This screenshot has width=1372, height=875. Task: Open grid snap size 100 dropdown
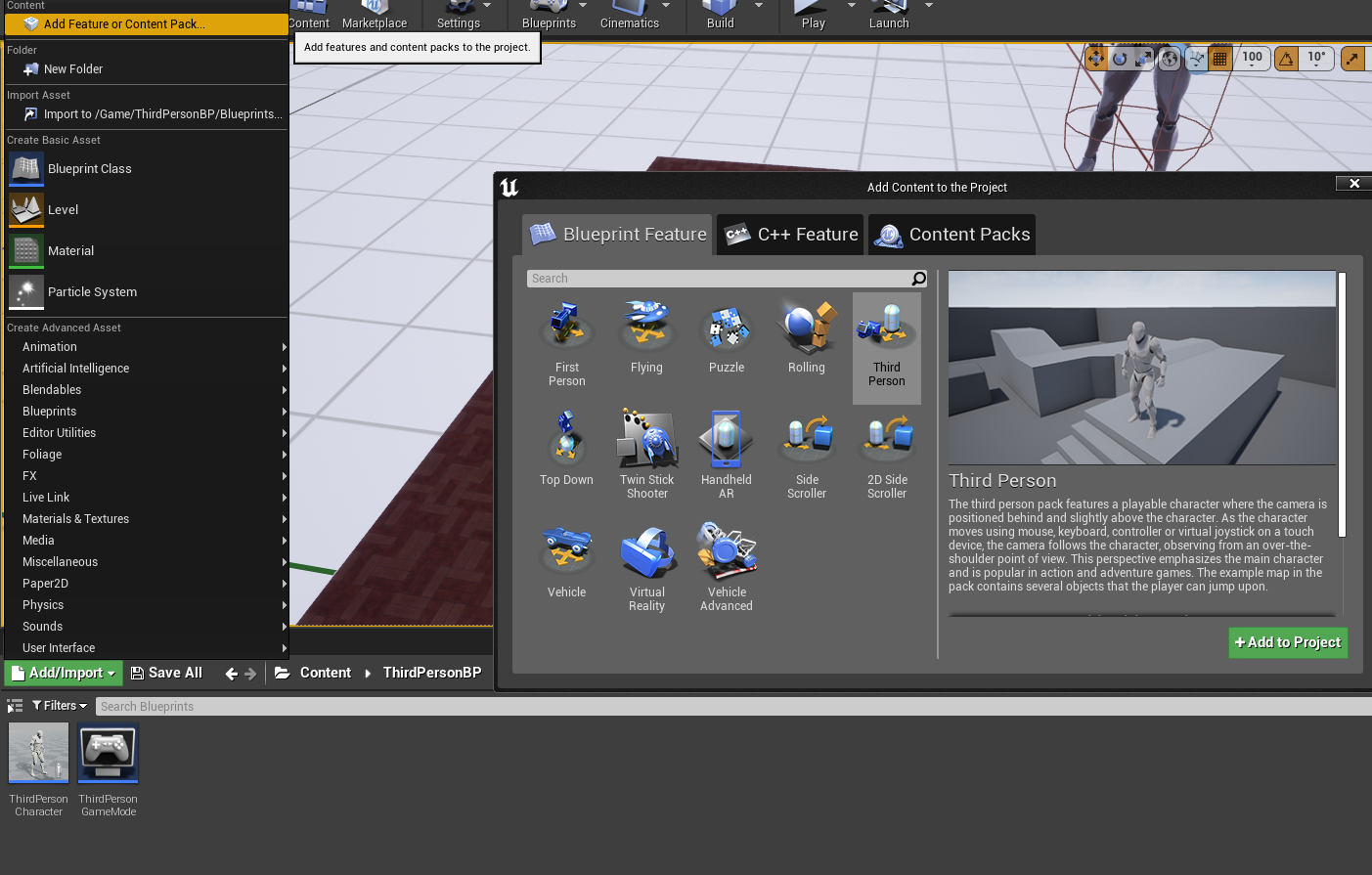[1253, 59]
